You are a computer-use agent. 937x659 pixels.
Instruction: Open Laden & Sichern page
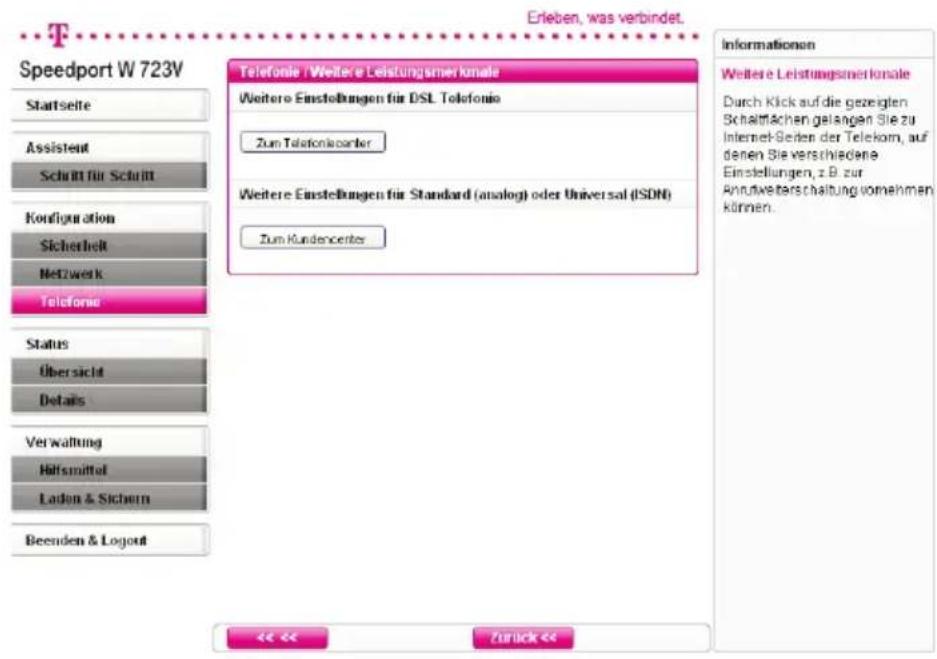point(110,498)
